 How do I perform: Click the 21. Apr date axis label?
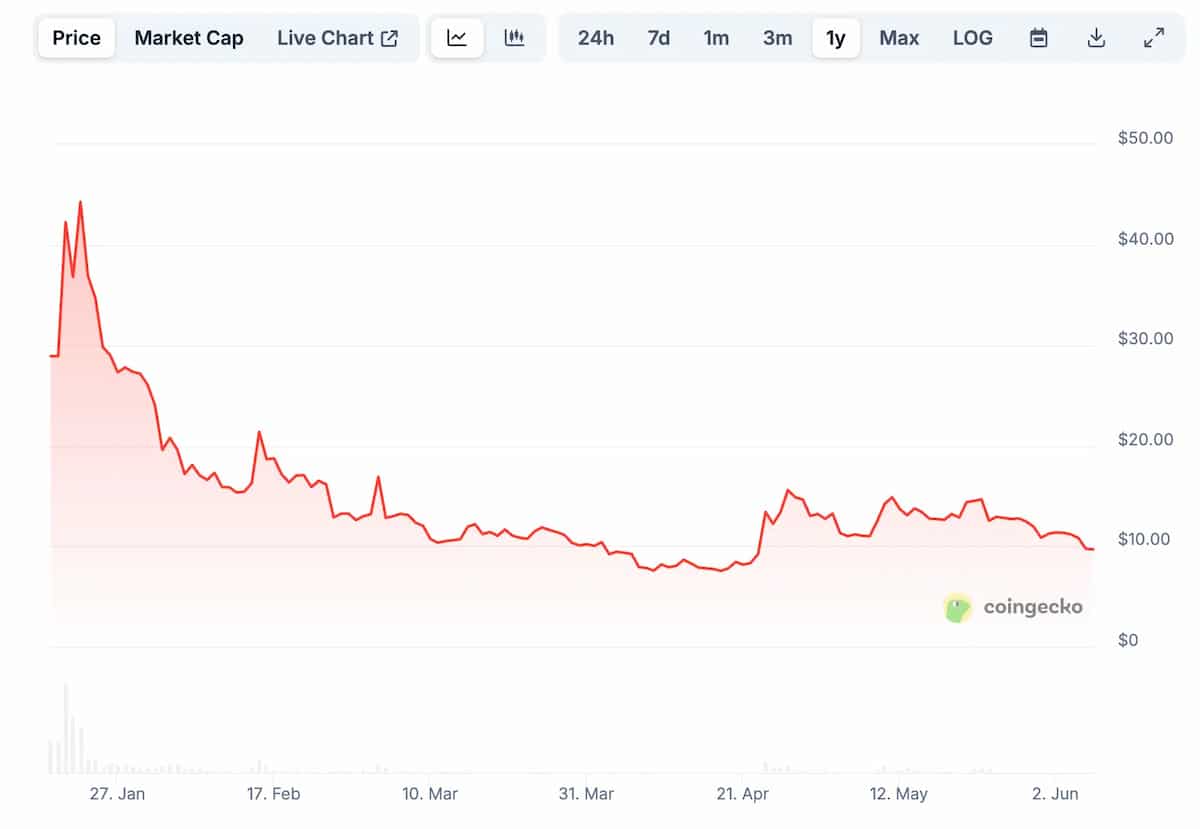coord(742,794)
